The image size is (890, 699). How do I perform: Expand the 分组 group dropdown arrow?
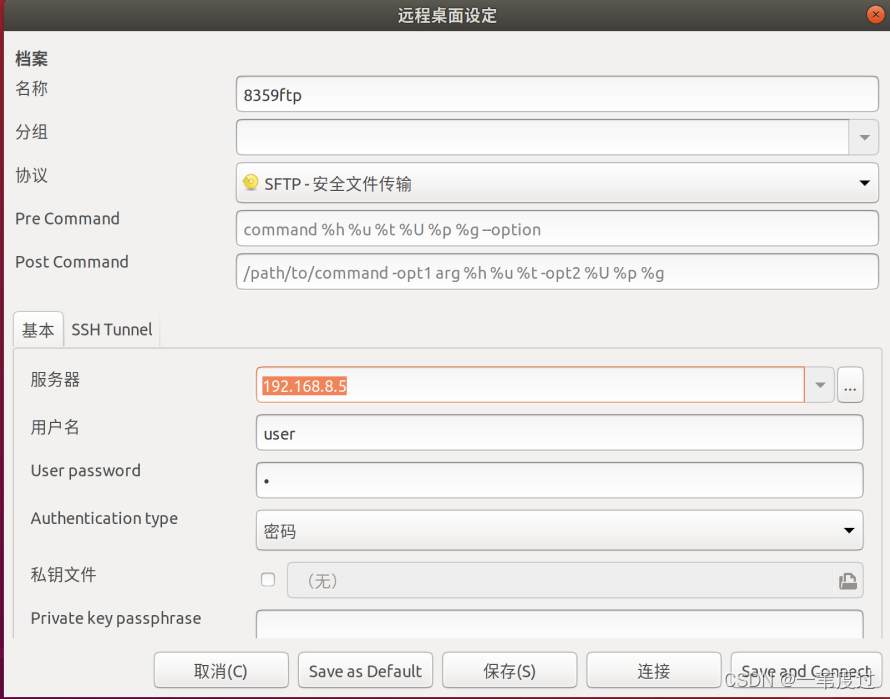pos(864,137)
